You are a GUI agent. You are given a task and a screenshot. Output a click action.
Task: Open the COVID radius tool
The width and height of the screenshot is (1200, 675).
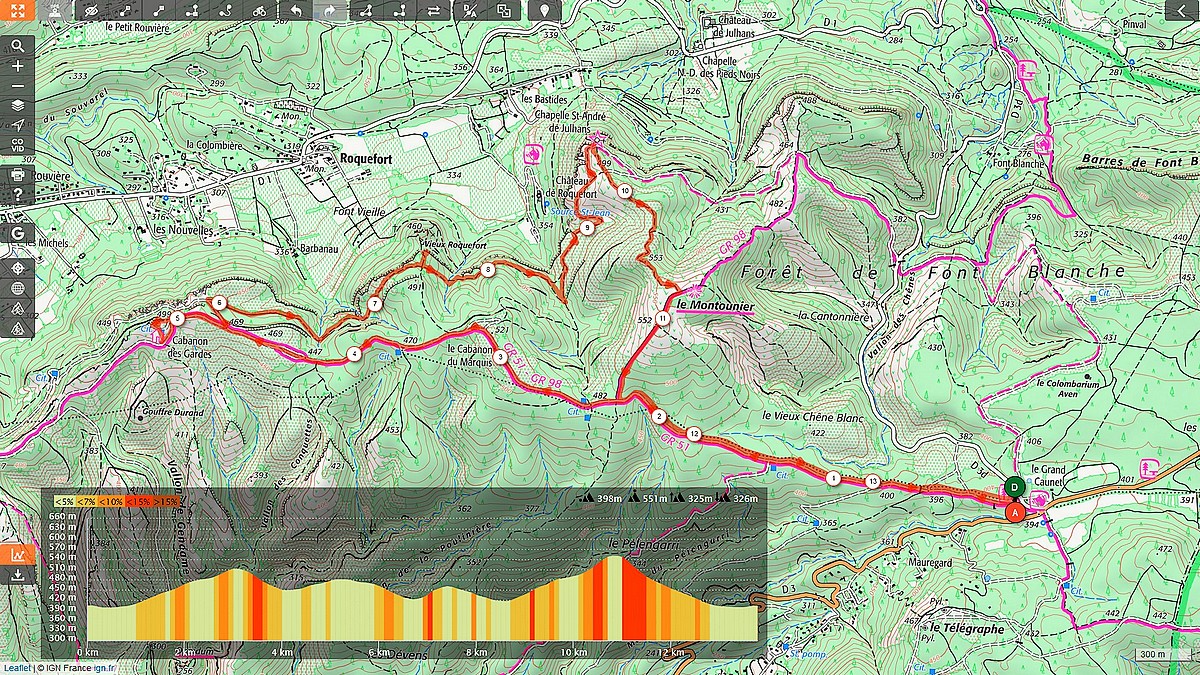click(x=18, y=145)
